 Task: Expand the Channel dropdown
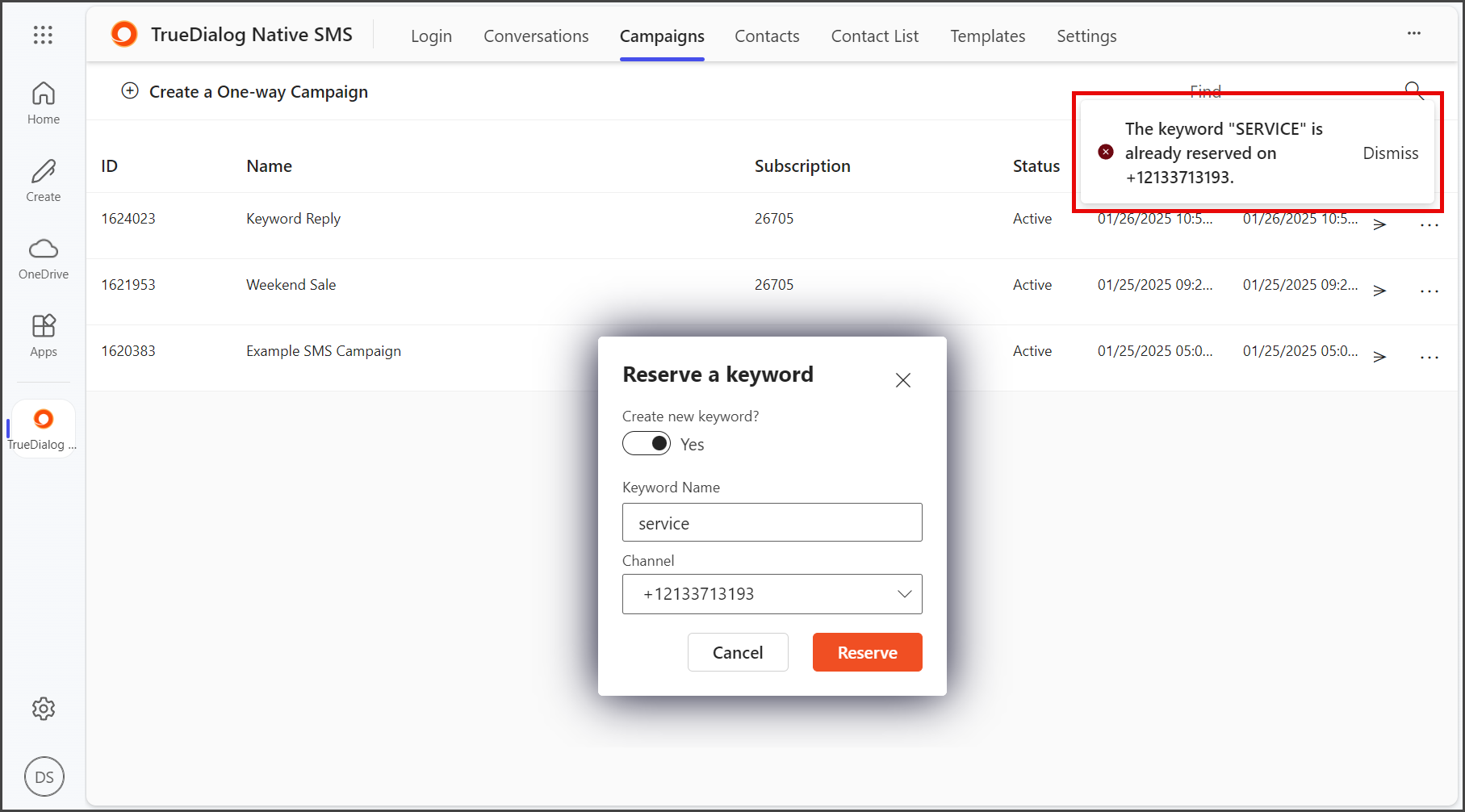tap(772, 594)
